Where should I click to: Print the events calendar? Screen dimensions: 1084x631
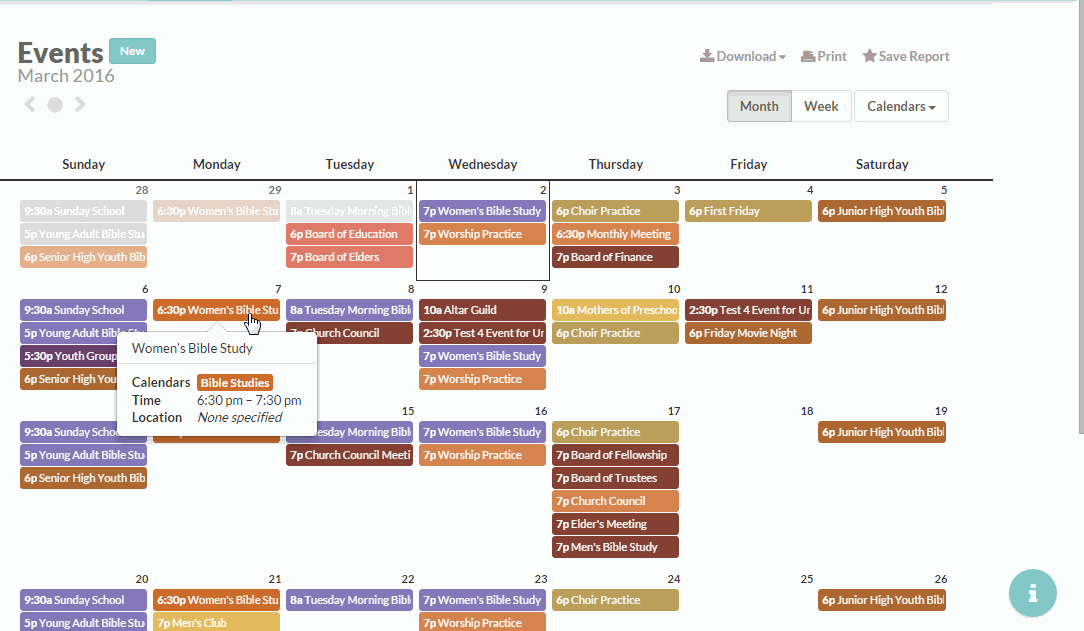click(x=824, y=56)
